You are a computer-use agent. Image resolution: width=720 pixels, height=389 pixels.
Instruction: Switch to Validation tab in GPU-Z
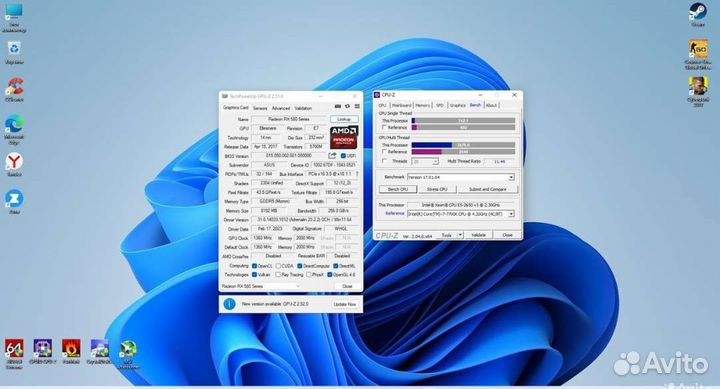point(303,108)
